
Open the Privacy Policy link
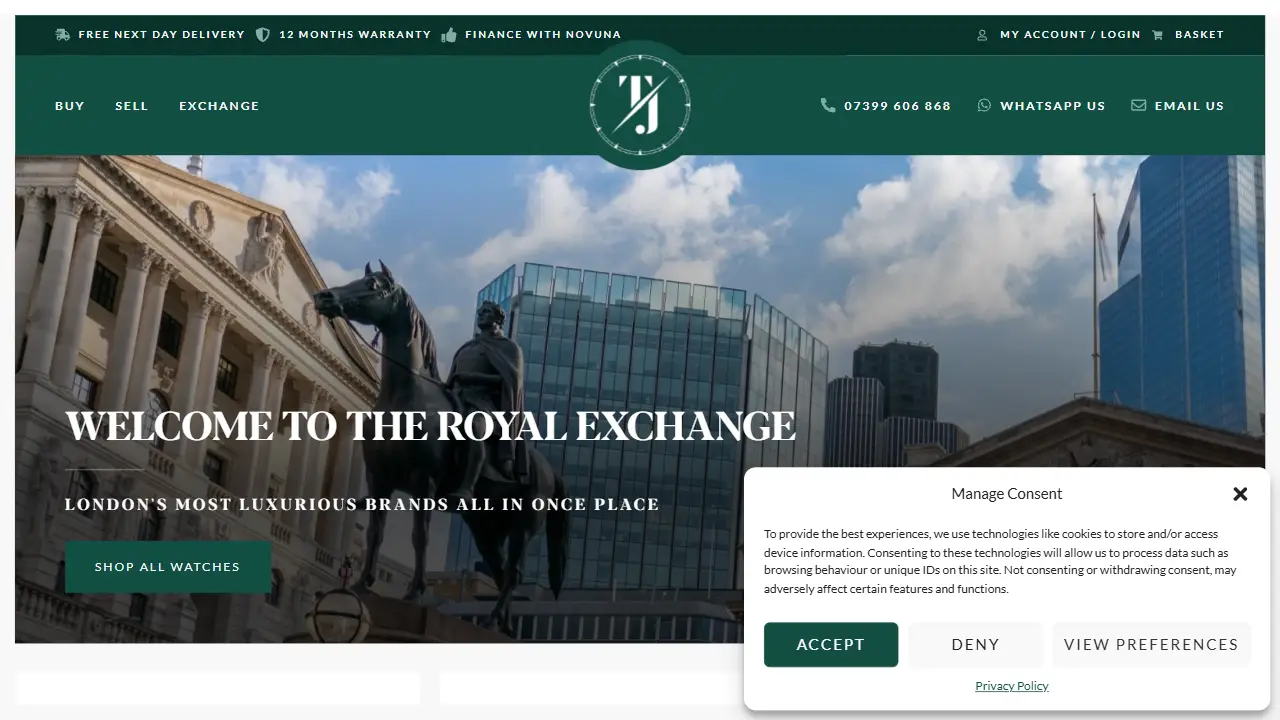pyautogui.click(x=1012, y=686)
